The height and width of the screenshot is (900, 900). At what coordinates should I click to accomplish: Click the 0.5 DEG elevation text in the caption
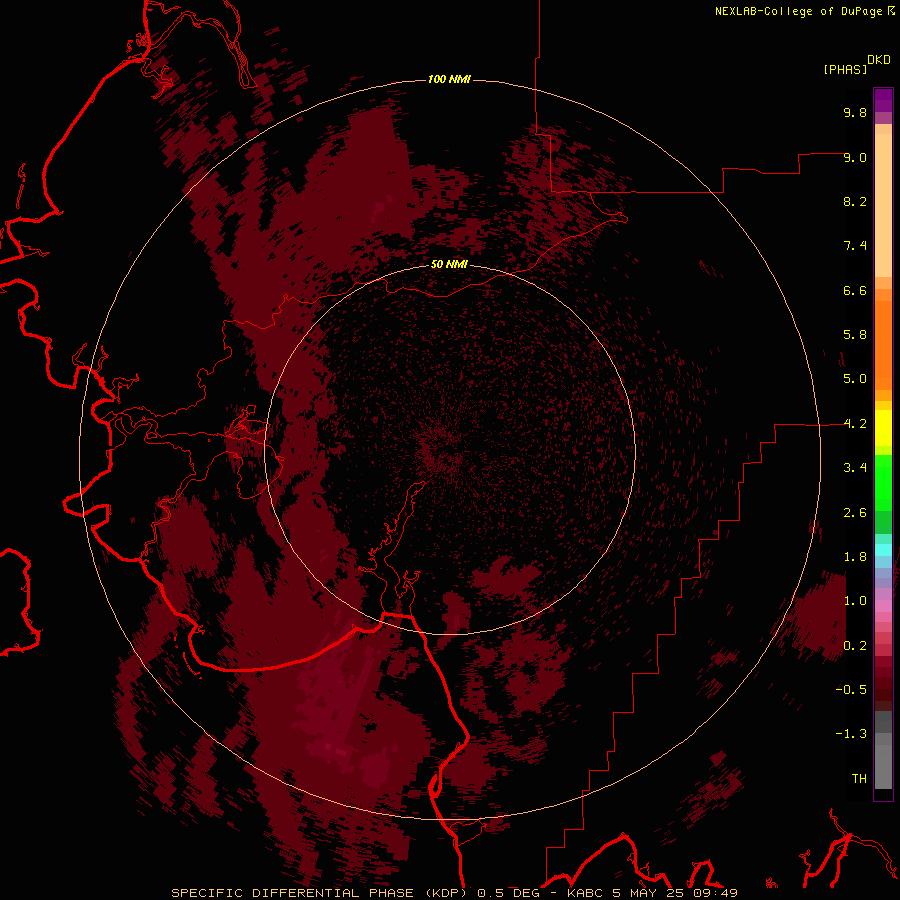(509, 893)
